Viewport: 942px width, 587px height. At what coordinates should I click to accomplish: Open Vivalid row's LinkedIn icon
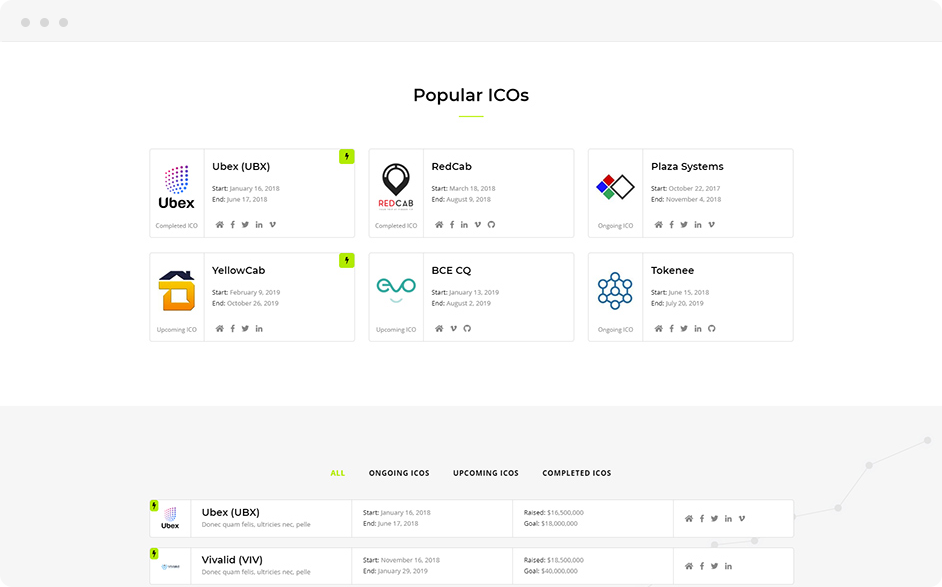tap(728, 566)
